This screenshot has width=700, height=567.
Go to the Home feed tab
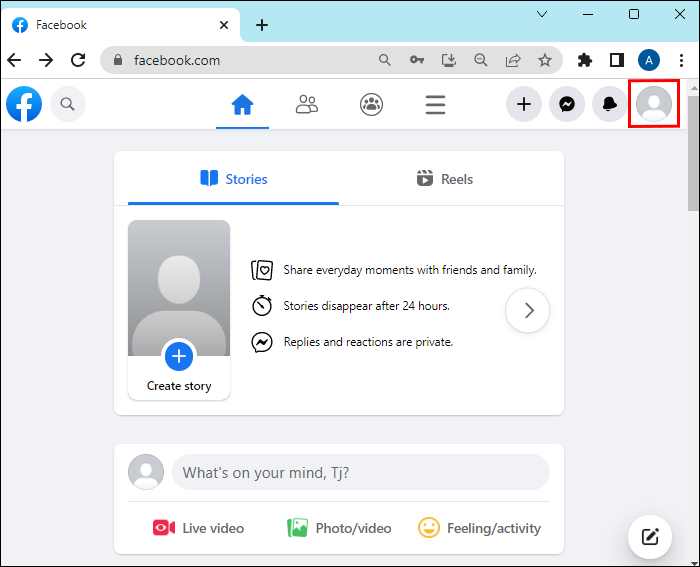click(x=242, y=105)
